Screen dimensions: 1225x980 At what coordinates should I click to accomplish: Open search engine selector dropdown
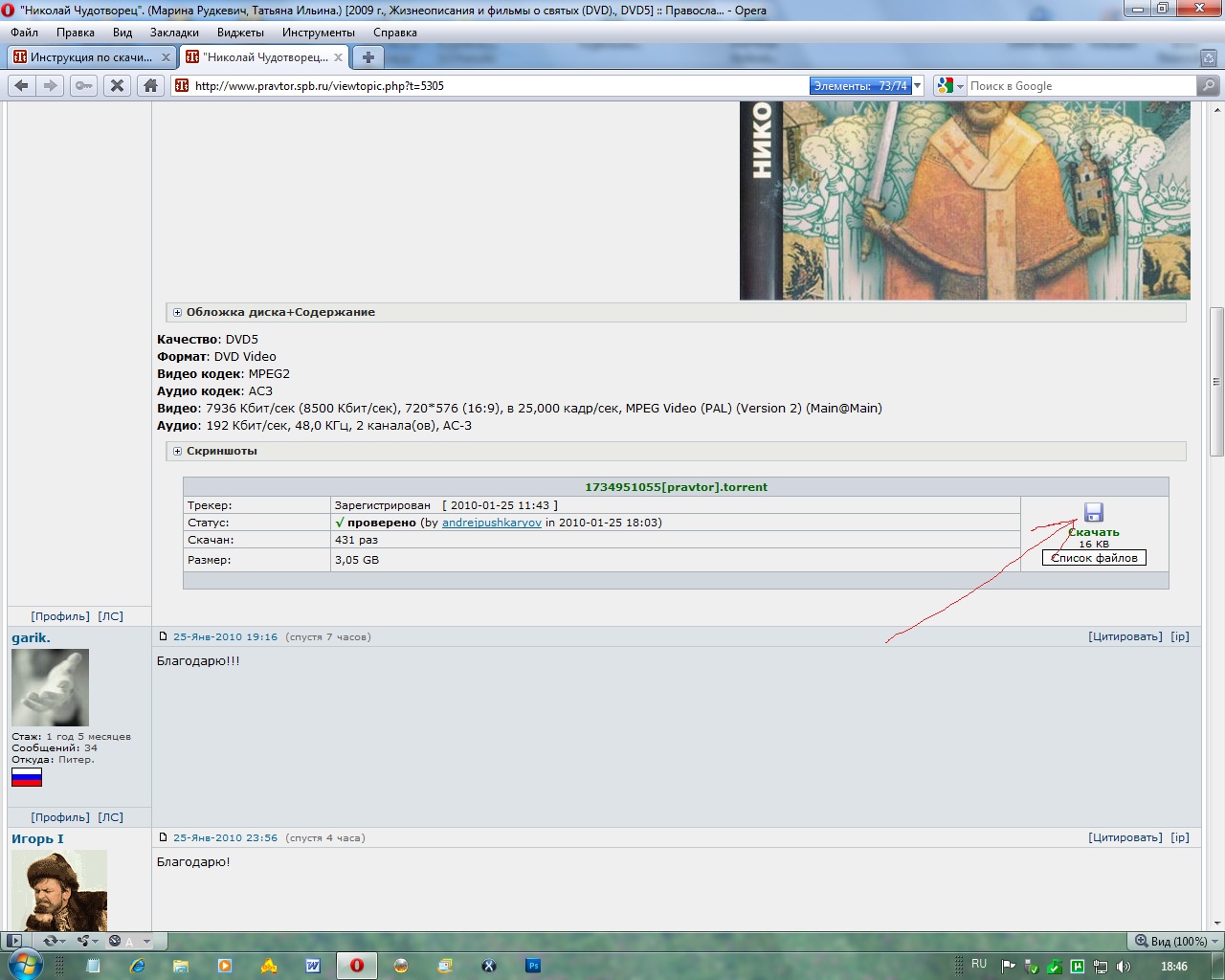click(950, 85)
